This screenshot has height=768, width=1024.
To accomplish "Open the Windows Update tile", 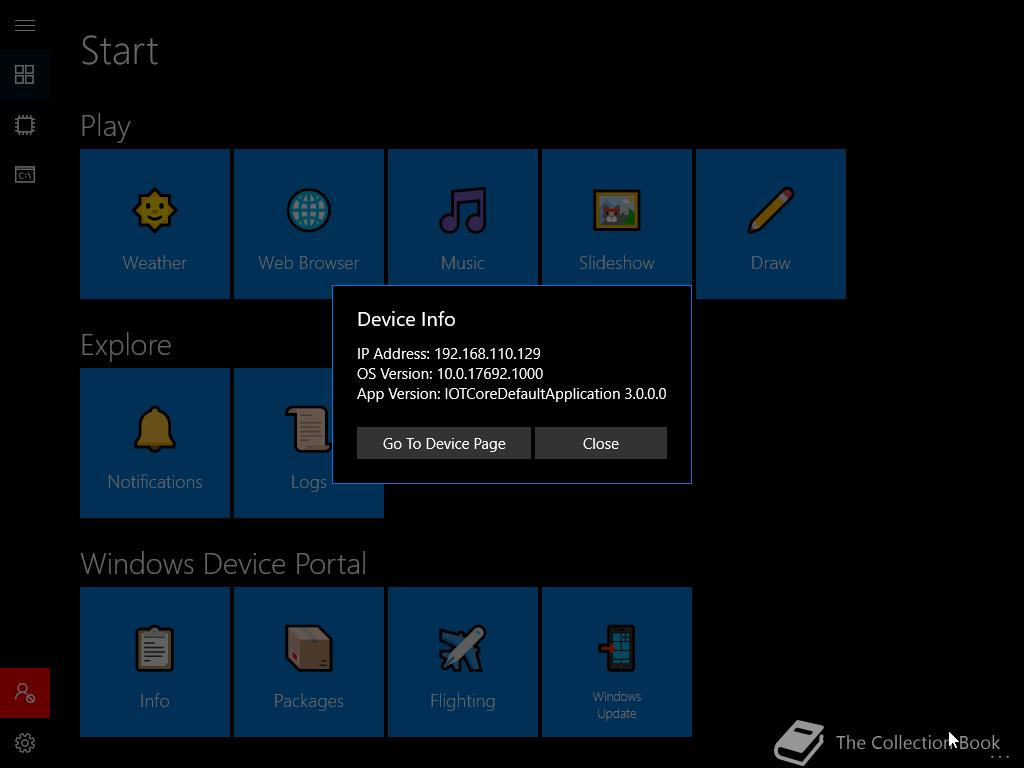I will [x=616, y=662].
